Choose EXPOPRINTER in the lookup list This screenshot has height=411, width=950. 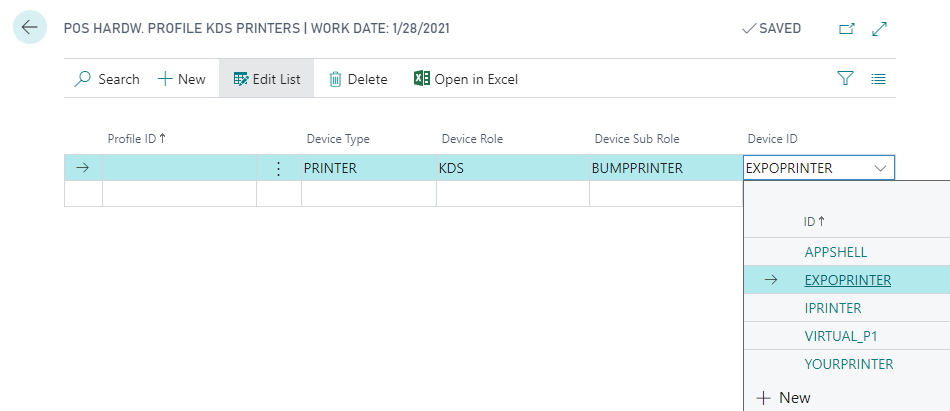(848, 281)
